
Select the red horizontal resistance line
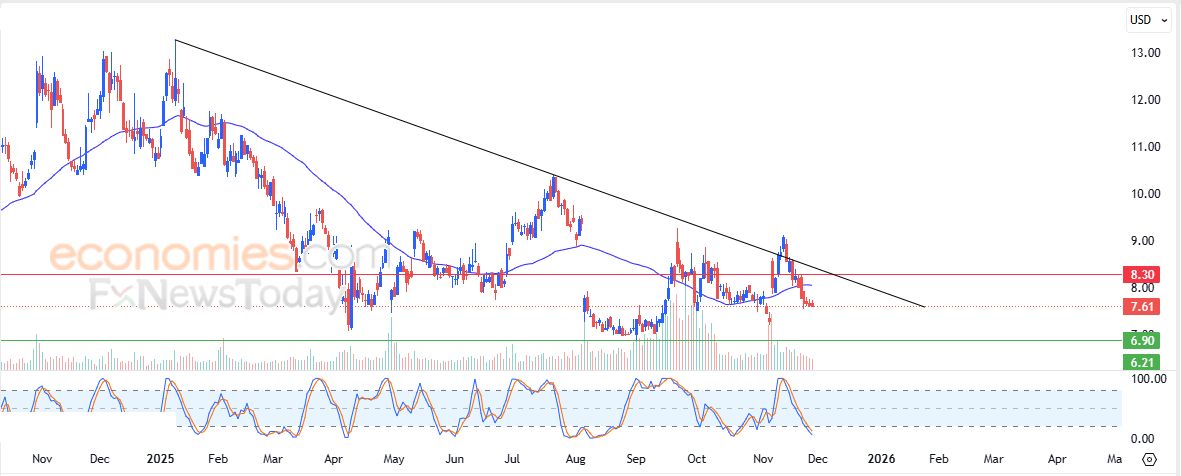tap(561, 275)
